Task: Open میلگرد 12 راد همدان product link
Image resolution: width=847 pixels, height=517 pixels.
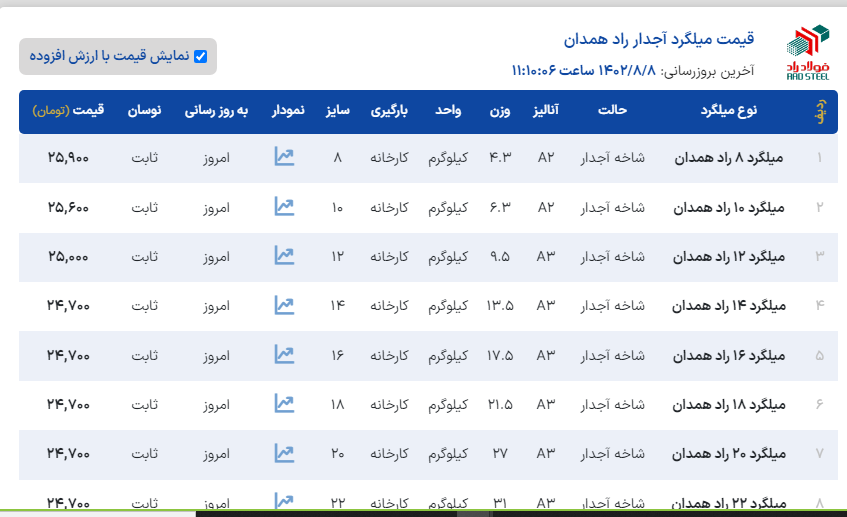Action: [729, 256]
